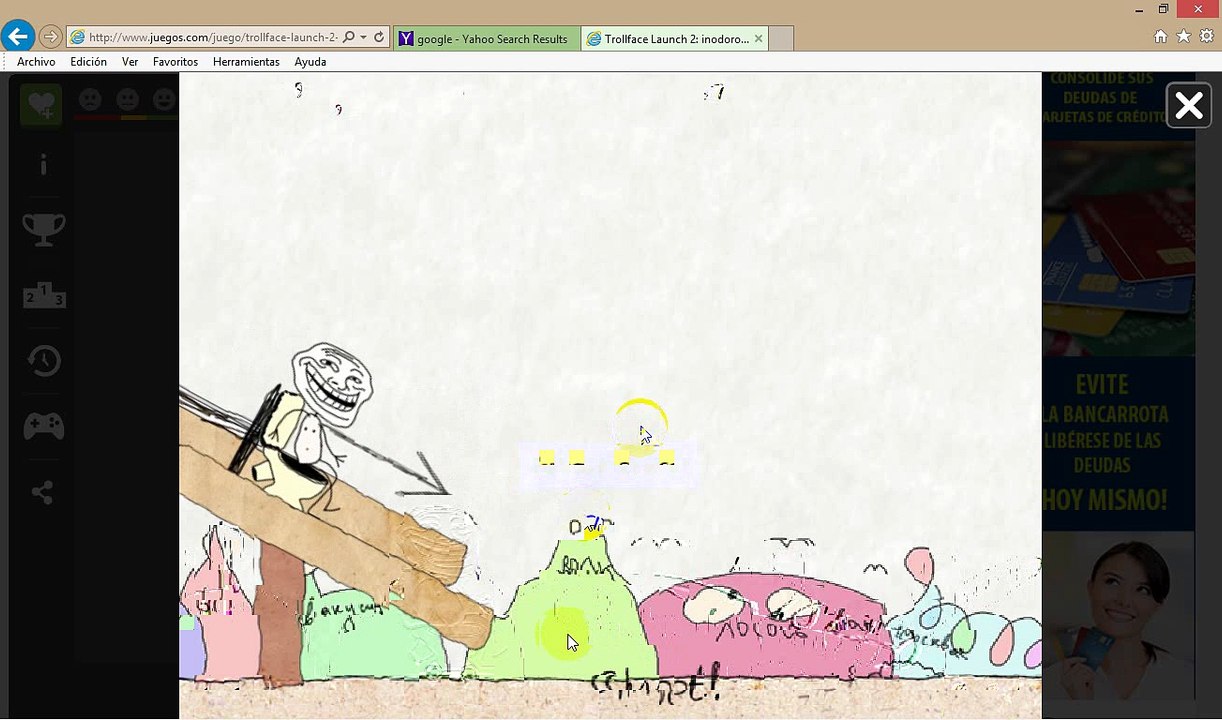Rate the game with the sad face
The image size is (1222, 720).
[x=90, y=100]
